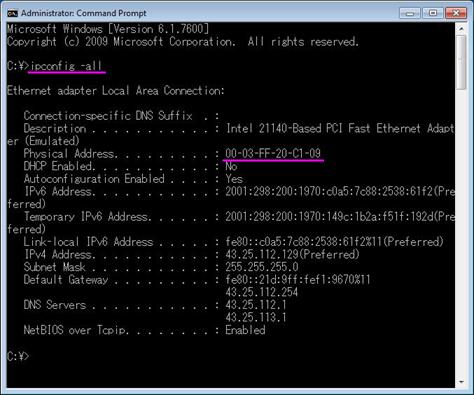This screenshot has width=474, height=395.
Task: Open the Command Prompt system menu icon
Action: (x=13, y=13)
